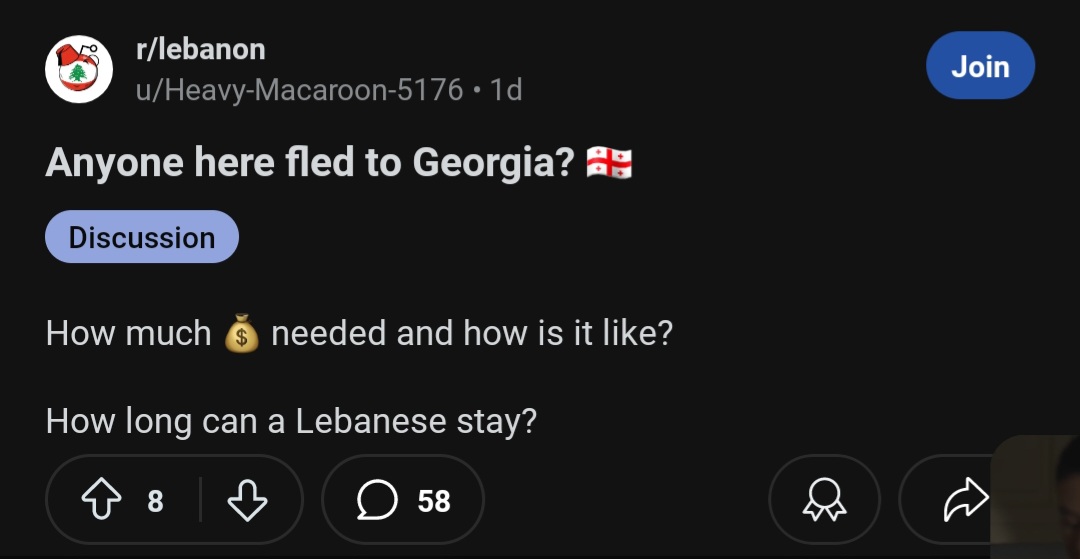
Task: Click the vote score number 8
Action: click(155, 500)
